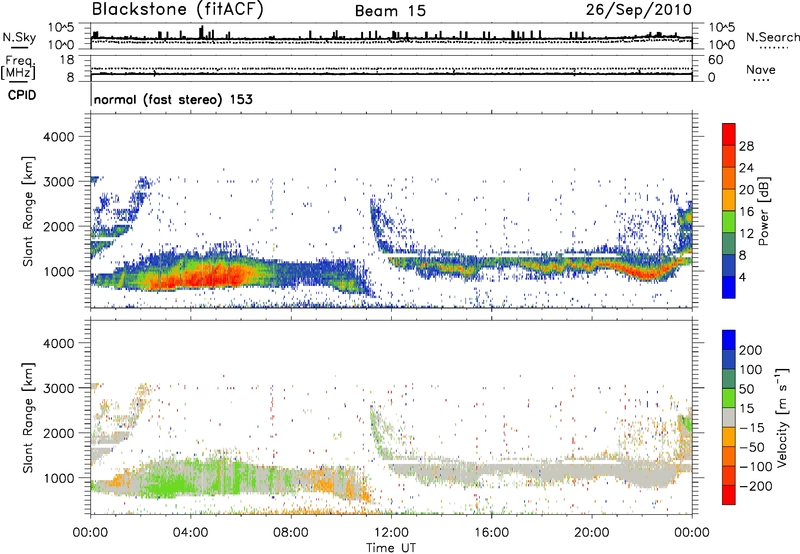Click the plot title "Blackstone (fitACF)"
The height and width of the screenshot is (554, 800).
tap(178, 9)
